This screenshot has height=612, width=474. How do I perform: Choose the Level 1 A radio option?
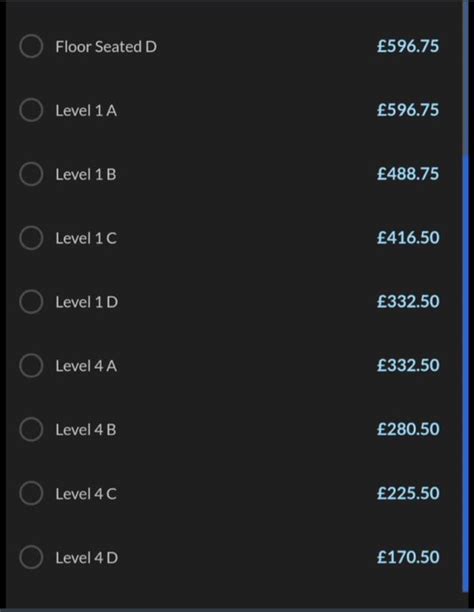31,110
